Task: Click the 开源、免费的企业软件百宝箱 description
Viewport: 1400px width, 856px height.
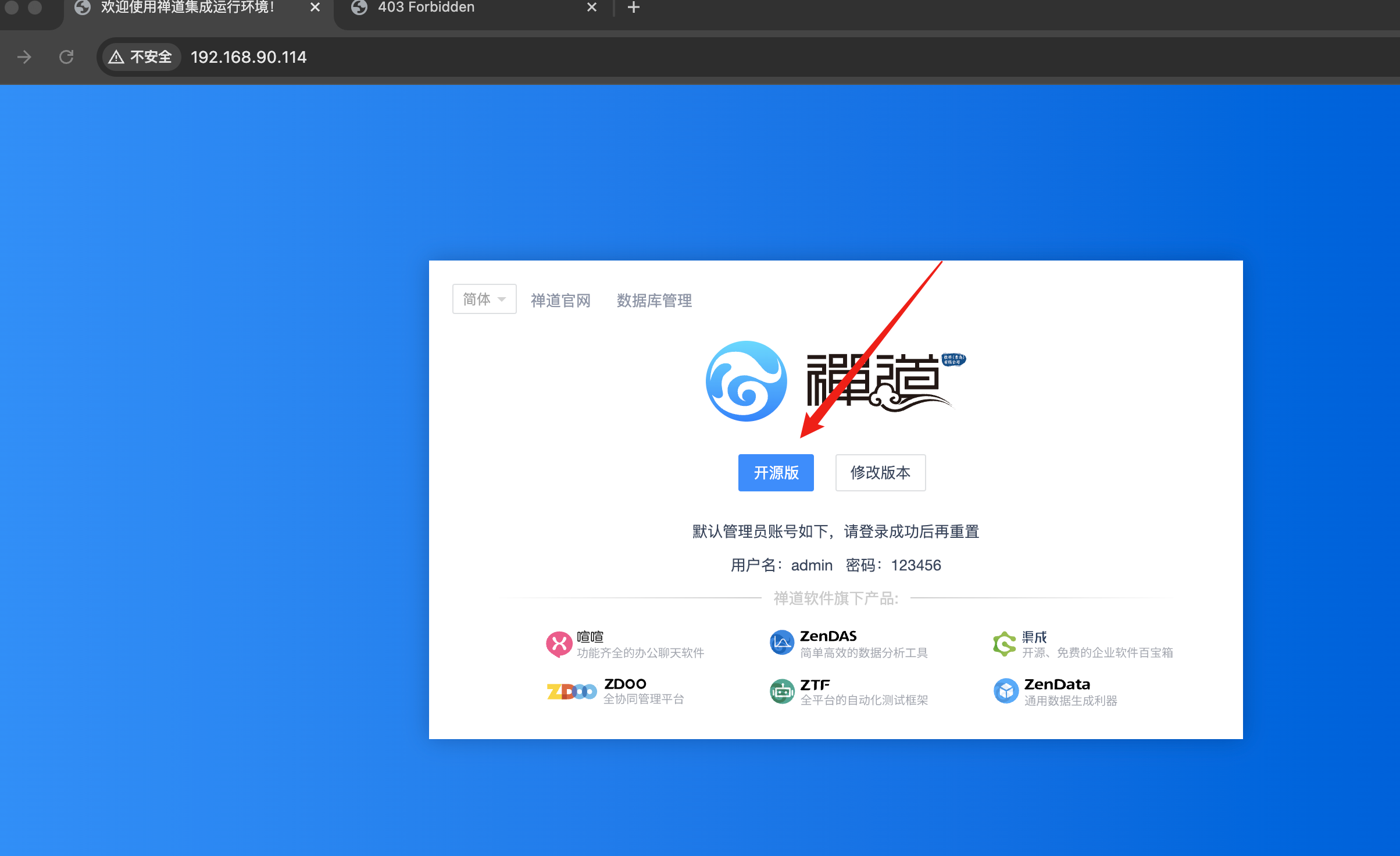Action: click(1098, 653)
